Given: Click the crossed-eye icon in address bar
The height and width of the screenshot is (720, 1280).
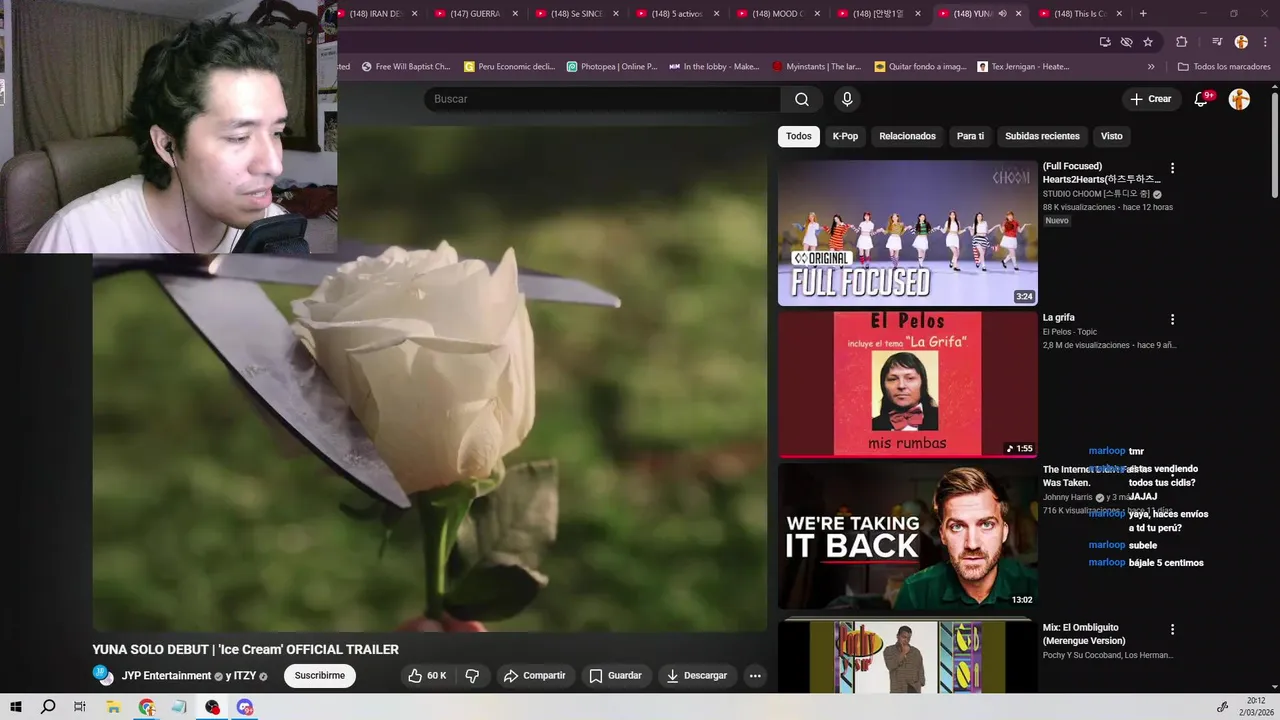Looking at the screenshot, I should tap(1126, 42).
